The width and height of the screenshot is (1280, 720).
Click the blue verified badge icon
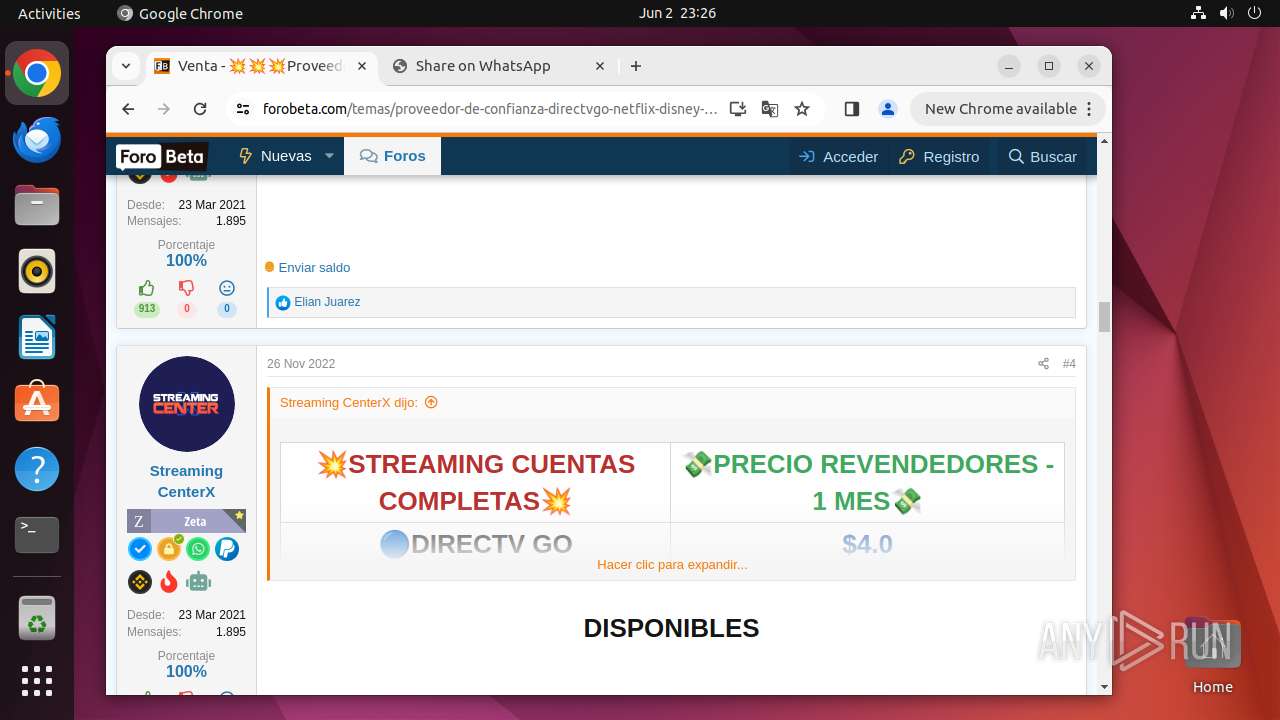coord(139,549)
